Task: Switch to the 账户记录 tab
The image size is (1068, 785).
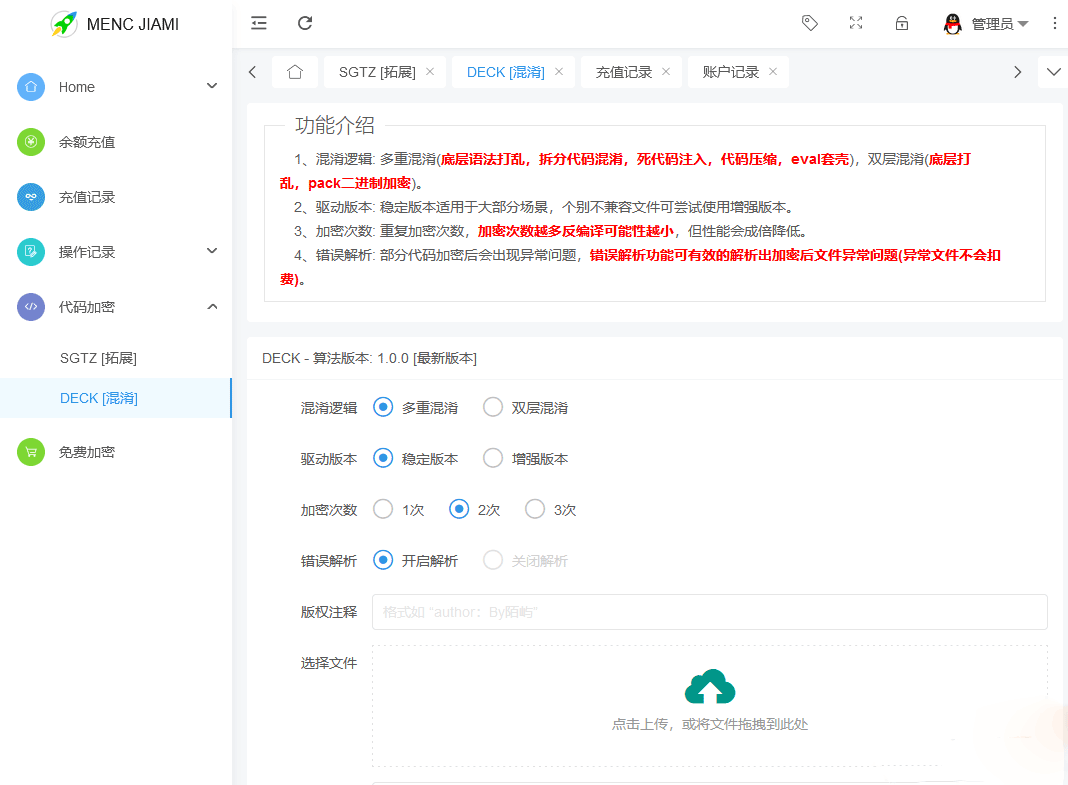Action: [x=730, y=72]
